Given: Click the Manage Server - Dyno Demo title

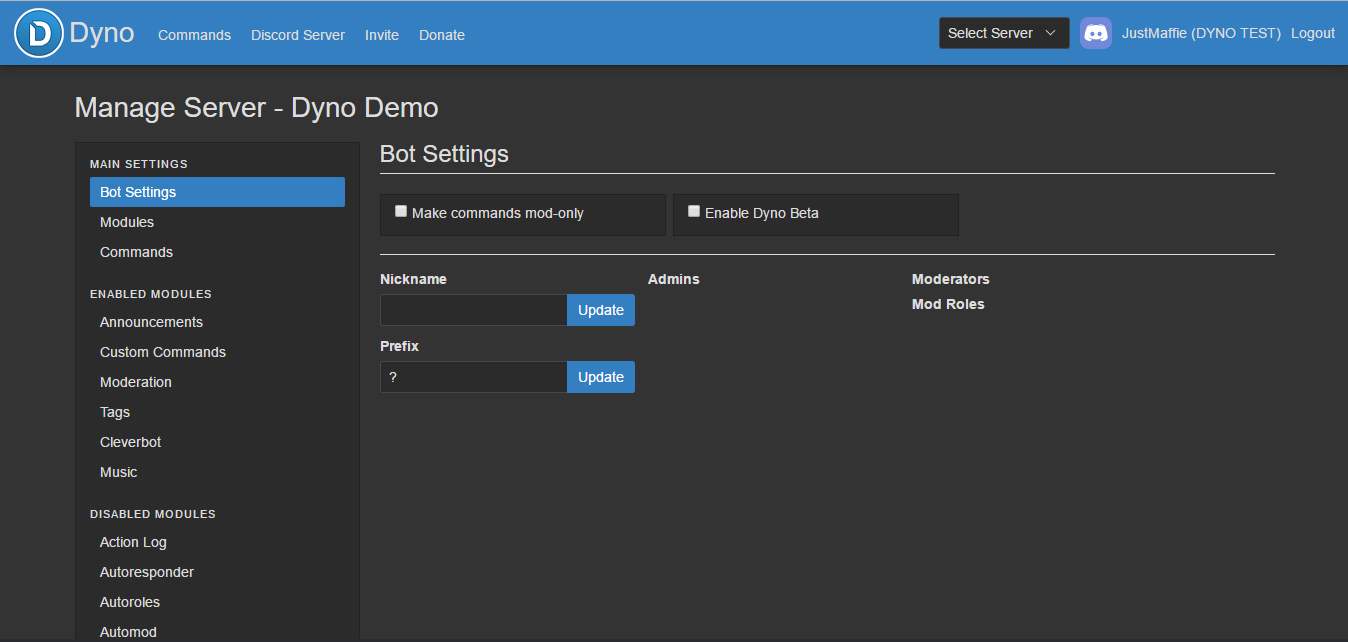Looking at the screenshot, I should 257,107.
